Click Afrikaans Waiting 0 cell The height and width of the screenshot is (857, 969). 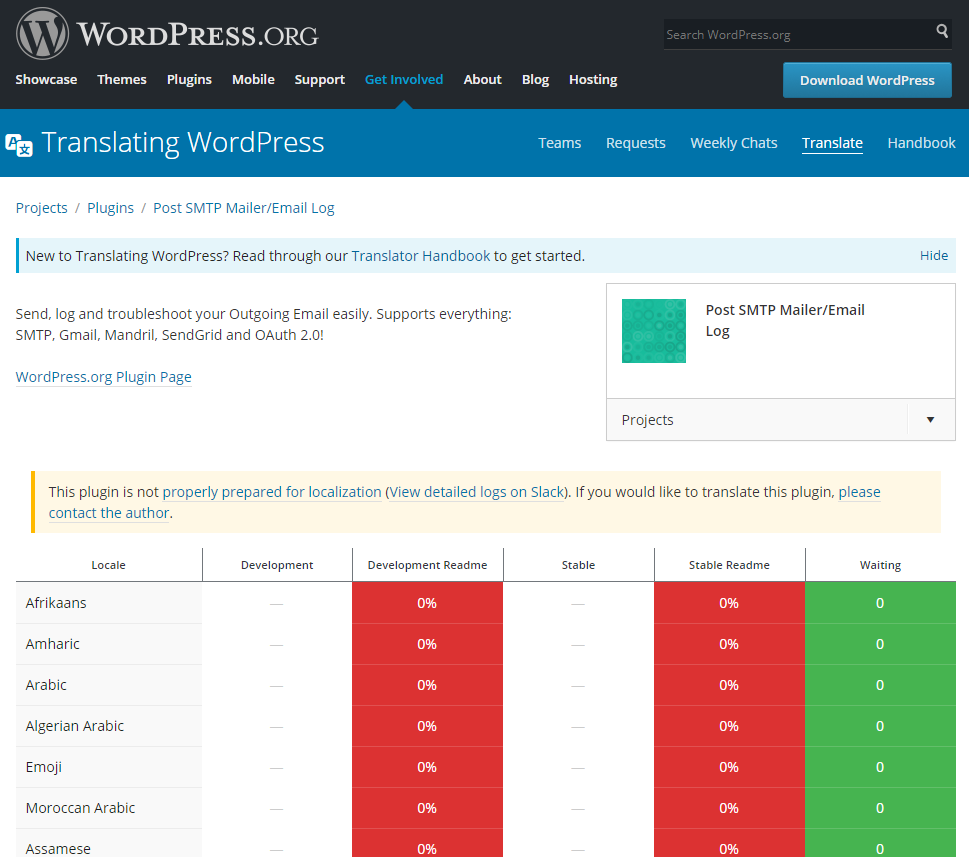click(880, 603)
